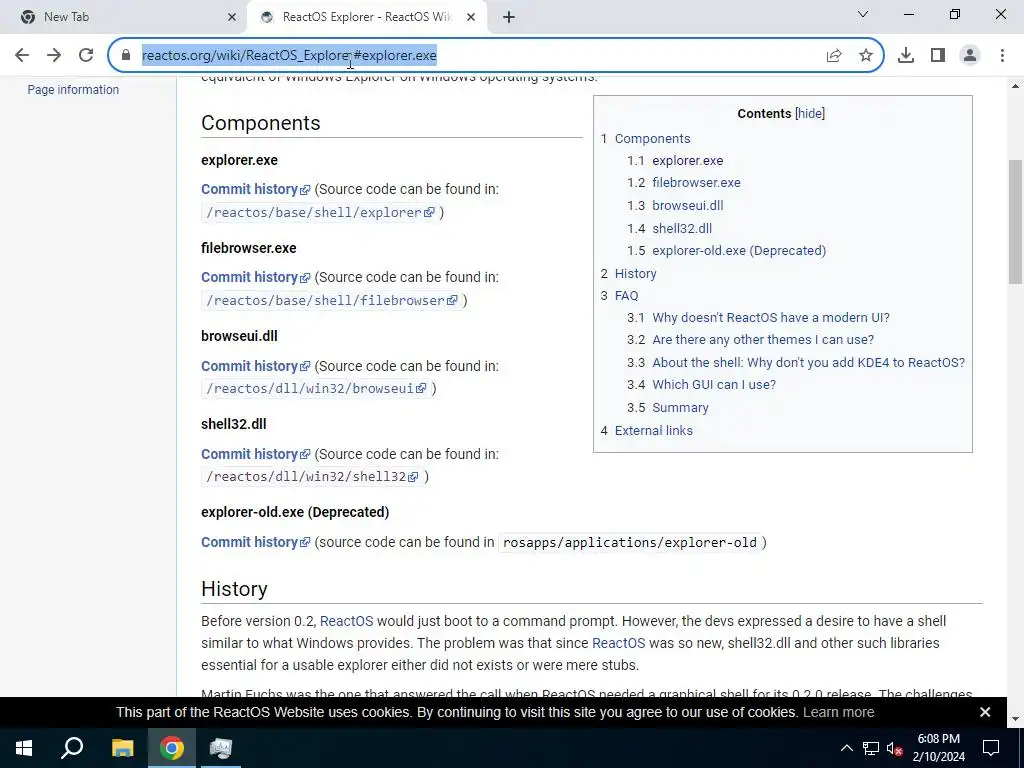This screenshot has height=768, width=1024.
Task: Jump to 1 Components in contents
Action: (x=645, y=139)
